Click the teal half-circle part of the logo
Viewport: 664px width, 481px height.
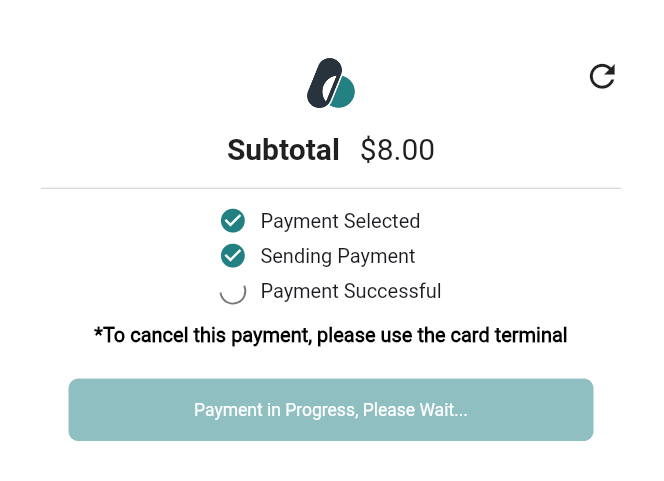click(x=344, y=94)
